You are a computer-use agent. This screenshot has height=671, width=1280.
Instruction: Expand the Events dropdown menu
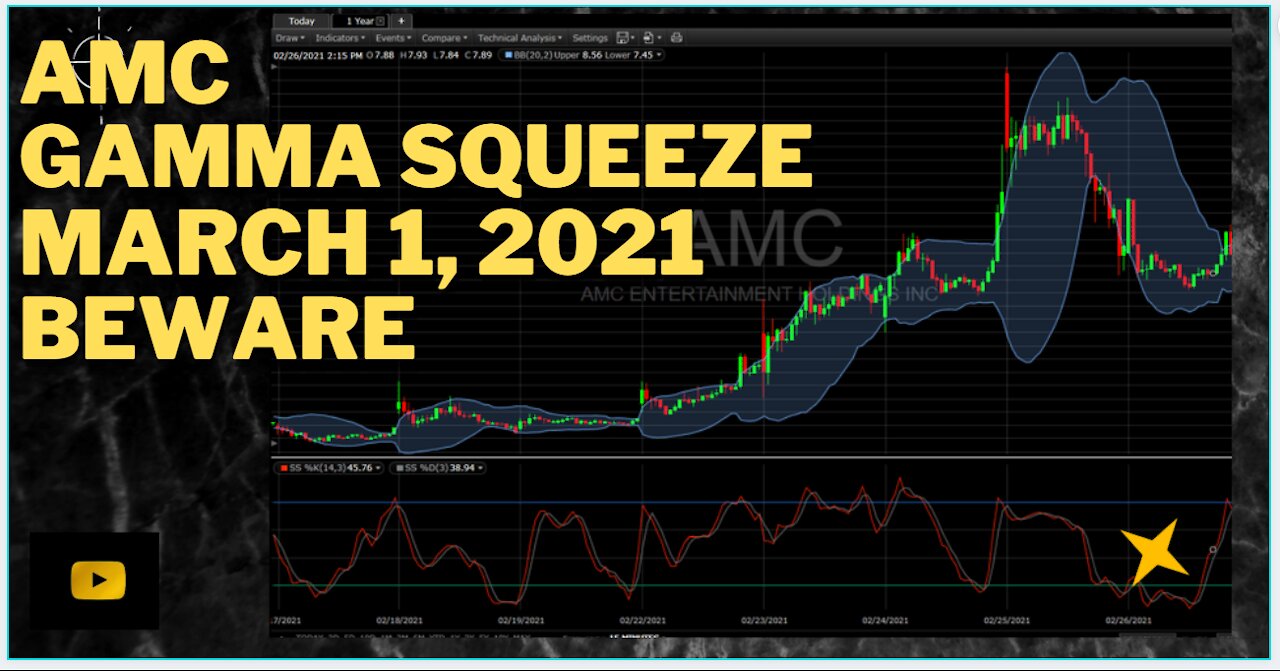tap(393, 38)
